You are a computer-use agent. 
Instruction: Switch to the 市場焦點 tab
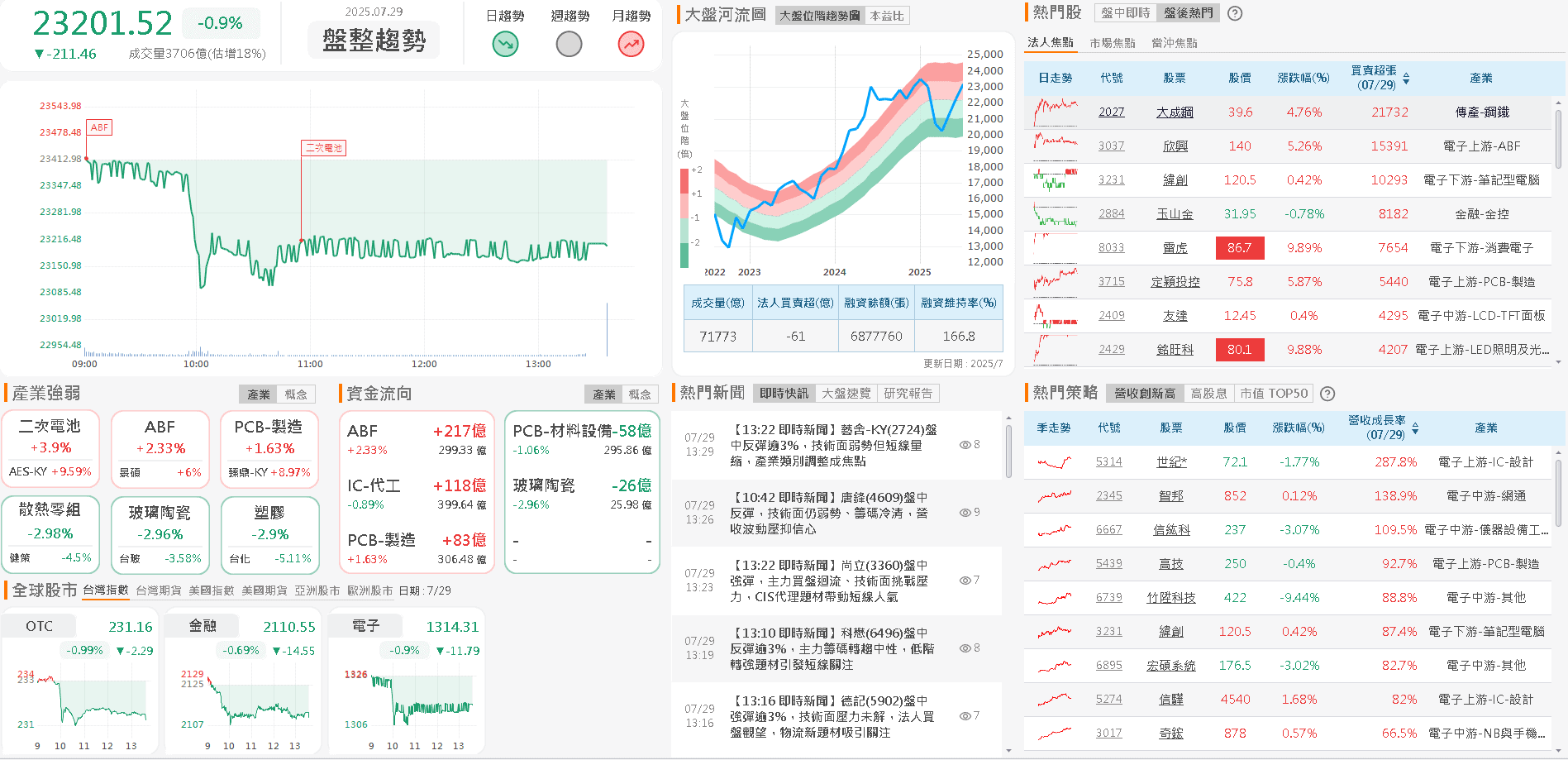coord(1112,41)
